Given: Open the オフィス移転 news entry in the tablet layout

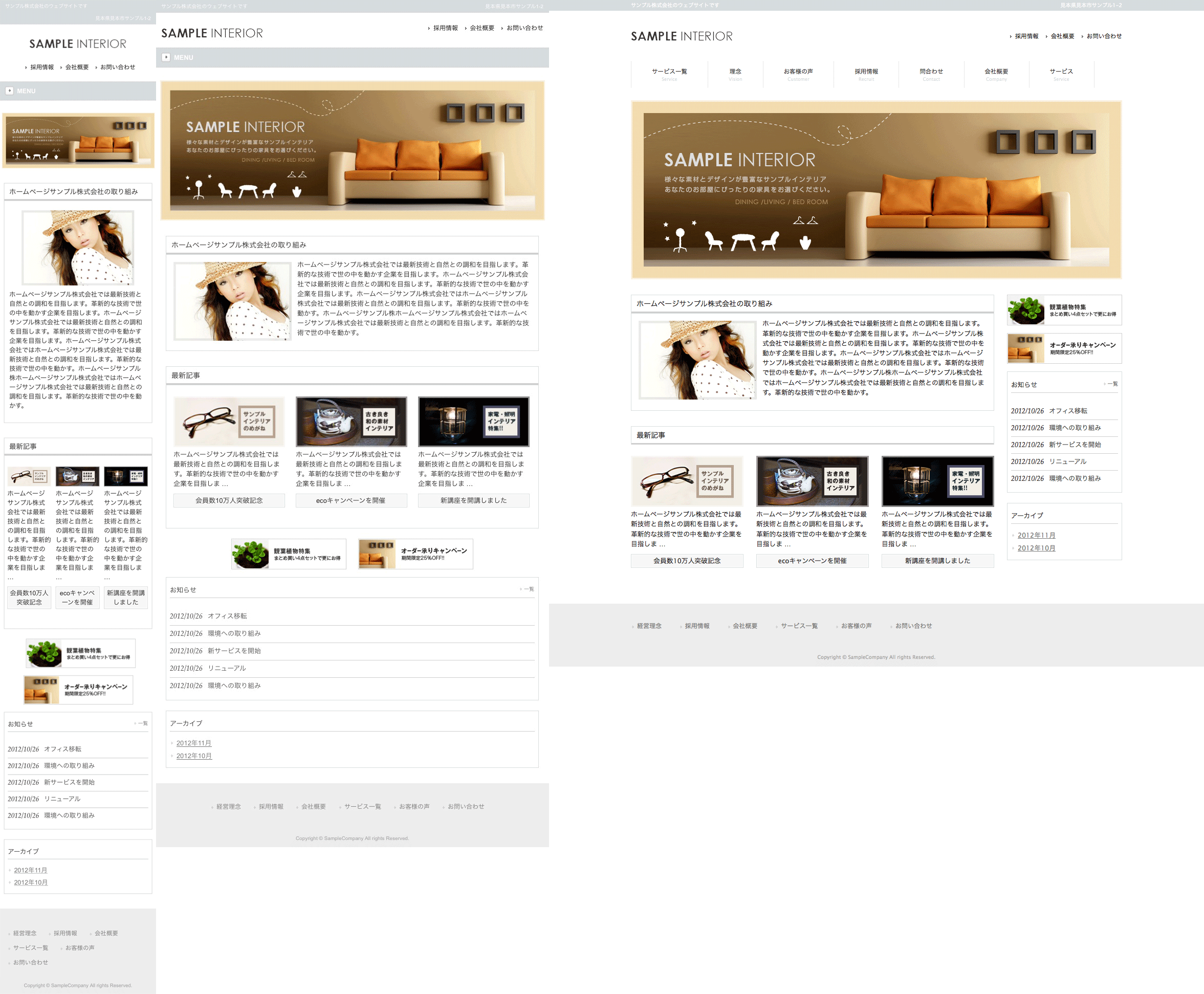Looking at the screenshot, I should tap(227, 616).
